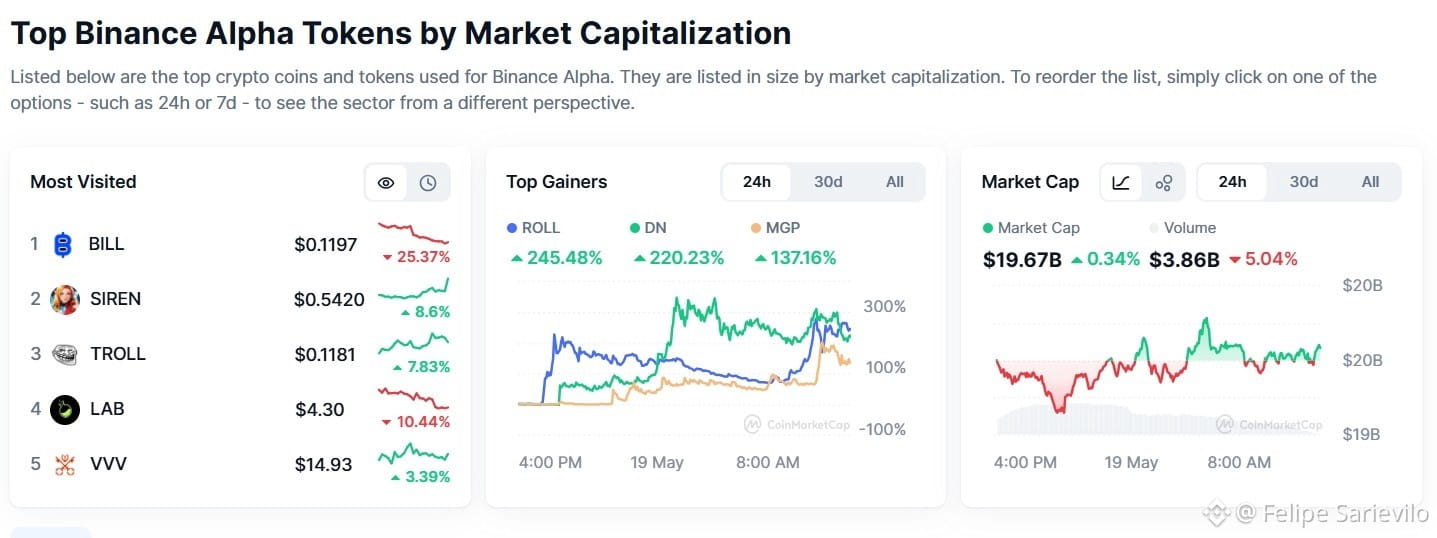Image resolution: width=1437 pixels, height=538 pixels.
Task: Click the BILL sparkline price chart
Action: [413, 233]
